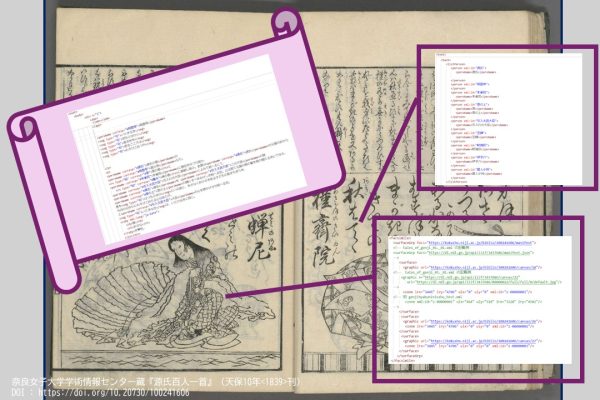Select the facsimile surface XML code panel
The width and height of the screenshot is (600, 400).
click(480, 299)
